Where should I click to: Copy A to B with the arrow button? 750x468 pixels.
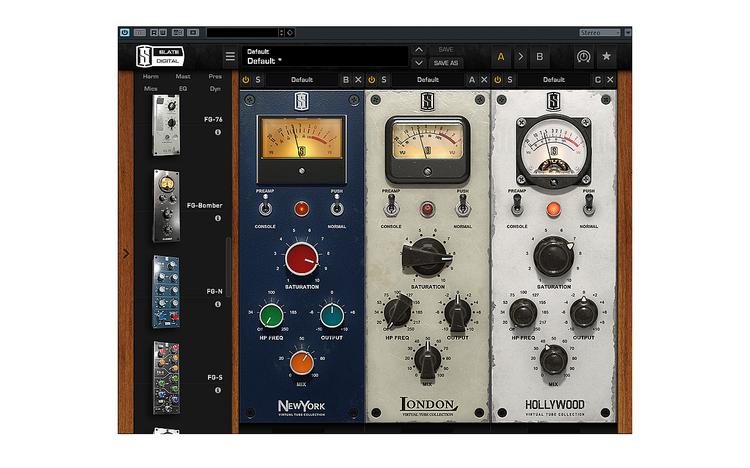pyautogui.click(x=520, y=56)
